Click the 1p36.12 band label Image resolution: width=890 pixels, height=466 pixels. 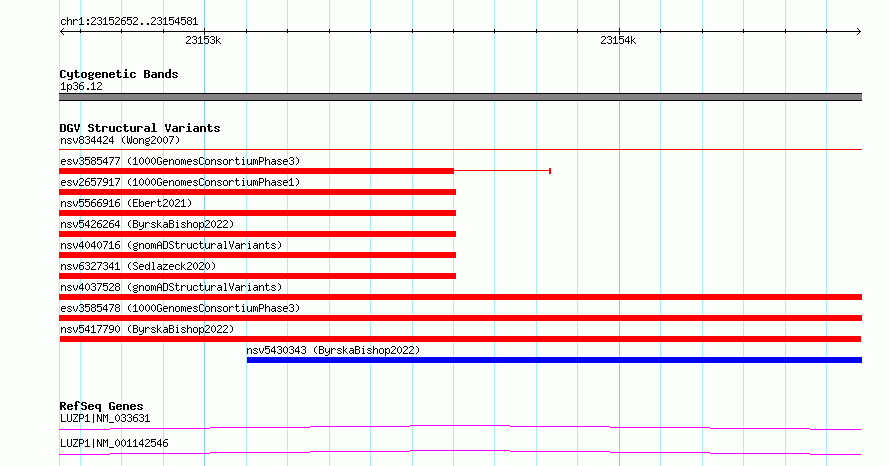[81, 86]
